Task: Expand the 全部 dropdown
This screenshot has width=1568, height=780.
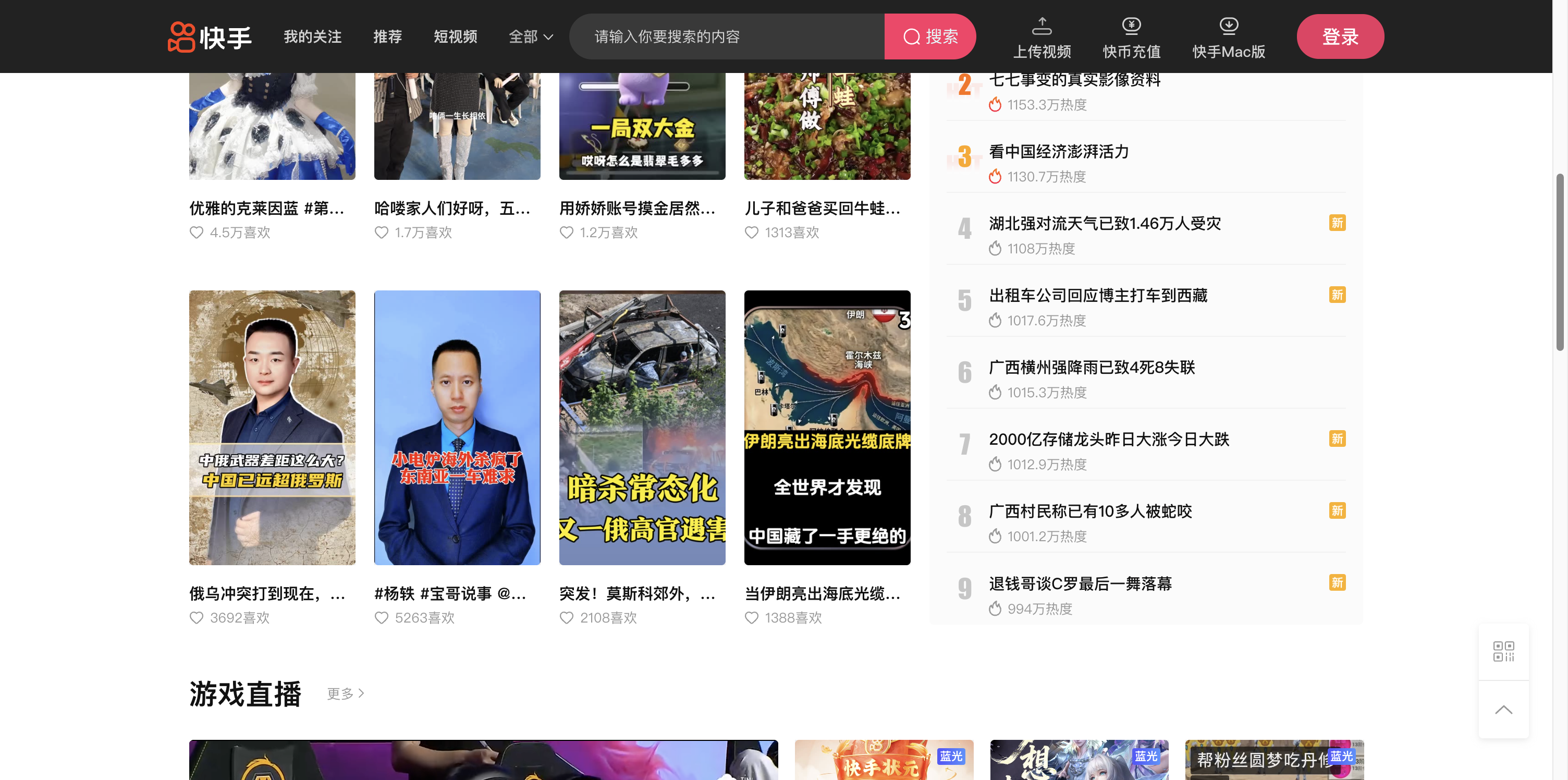Action: (x=531, y=37)
